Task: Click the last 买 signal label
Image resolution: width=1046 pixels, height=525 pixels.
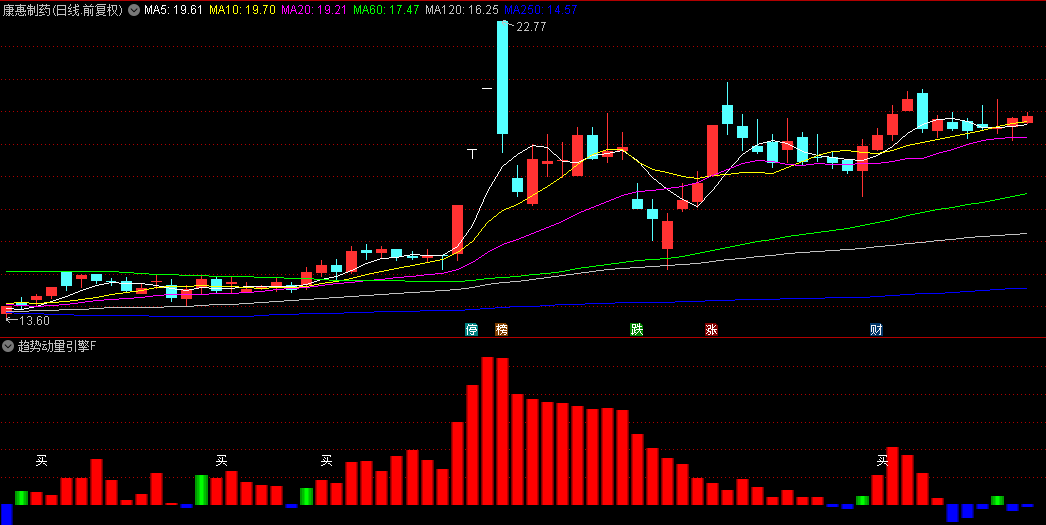Action: click(883, 460)
